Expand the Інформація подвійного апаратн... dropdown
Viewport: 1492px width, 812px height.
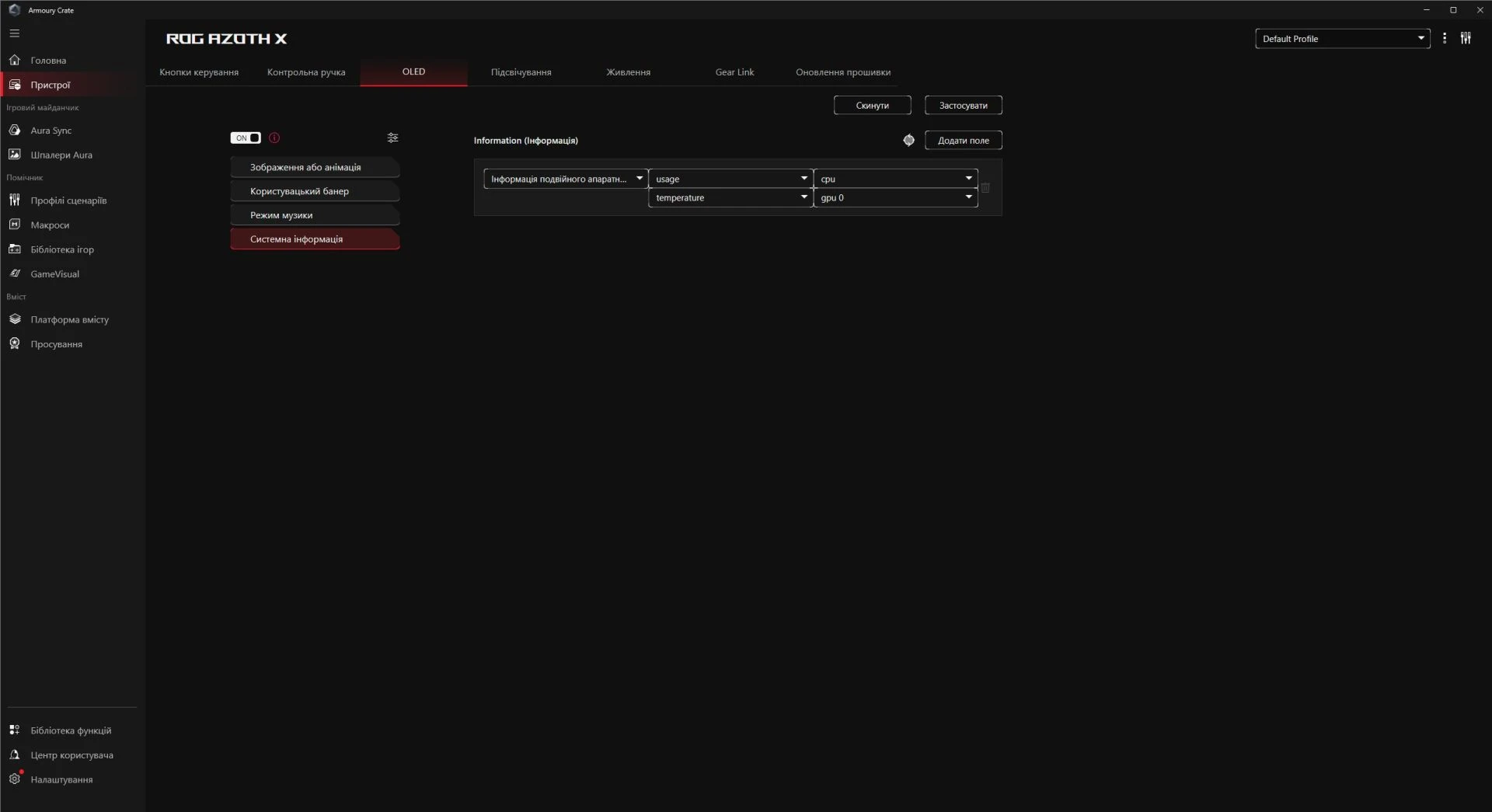click(x=566, y=179)
